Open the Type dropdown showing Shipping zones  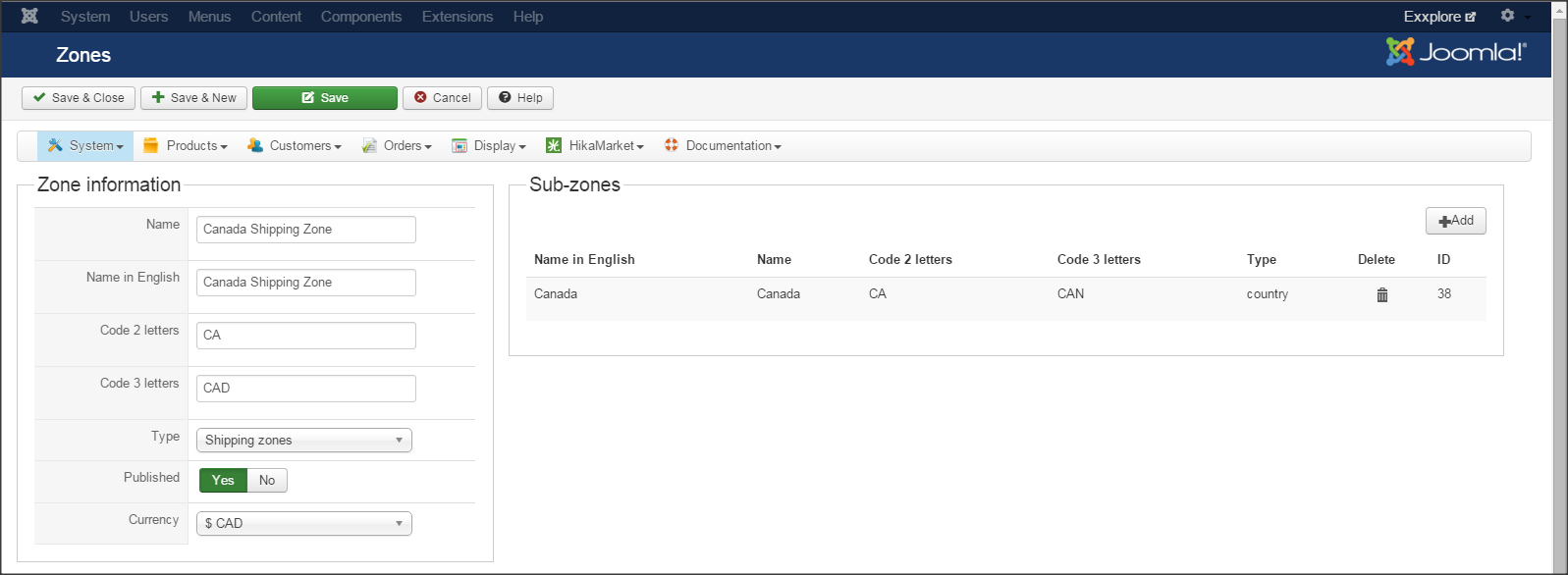(303, 440)
